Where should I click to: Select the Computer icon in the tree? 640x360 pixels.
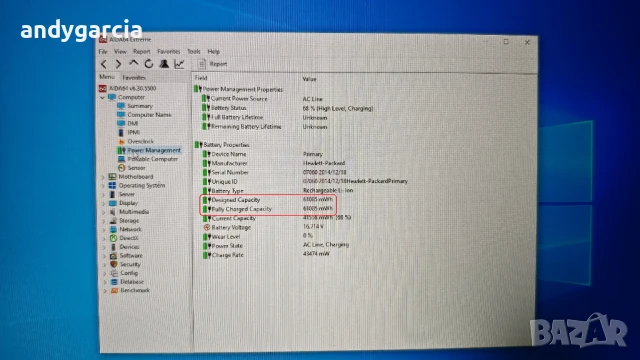tap(112, 97)
